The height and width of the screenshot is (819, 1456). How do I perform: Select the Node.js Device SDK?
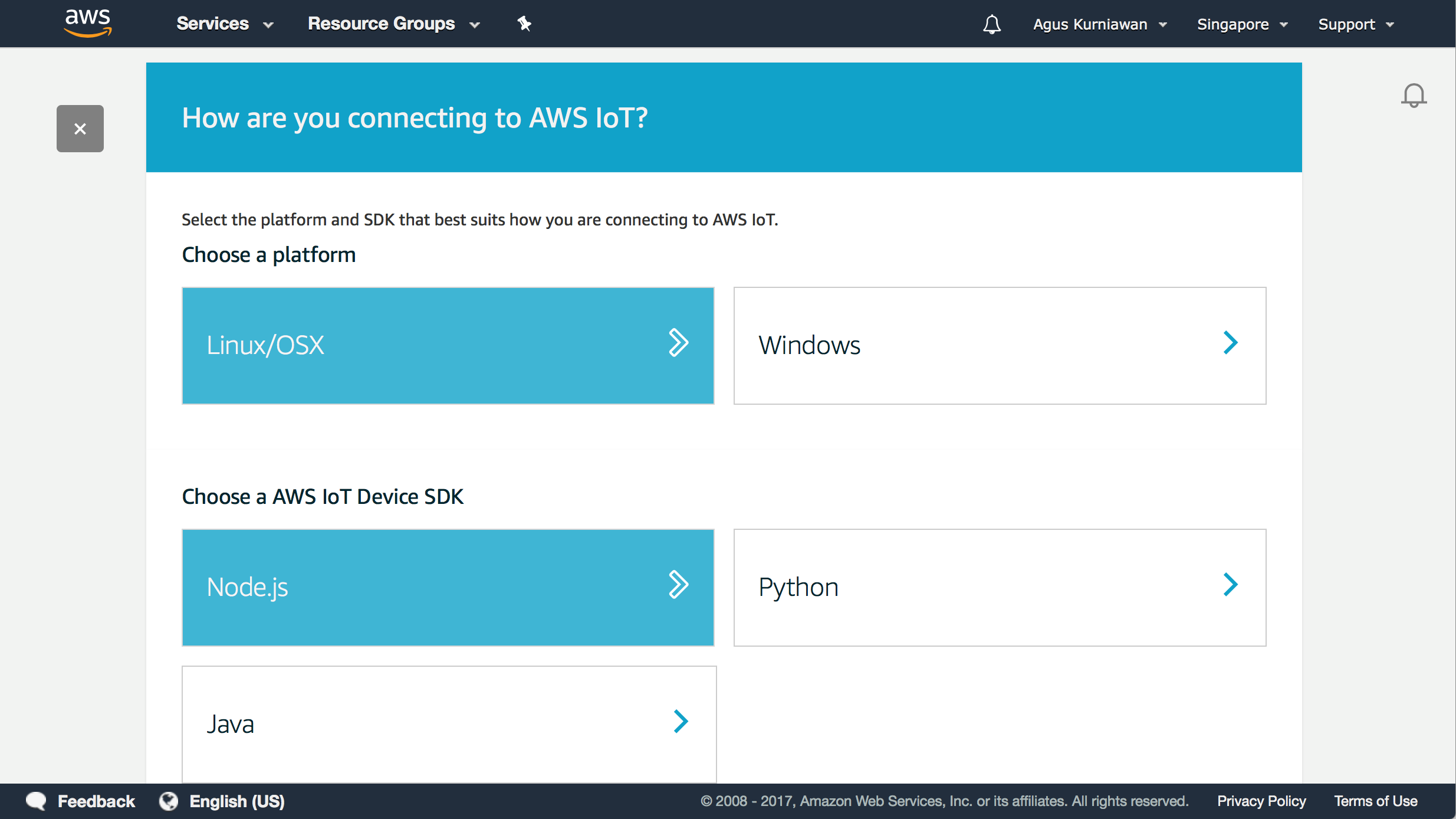coord(448,588)
